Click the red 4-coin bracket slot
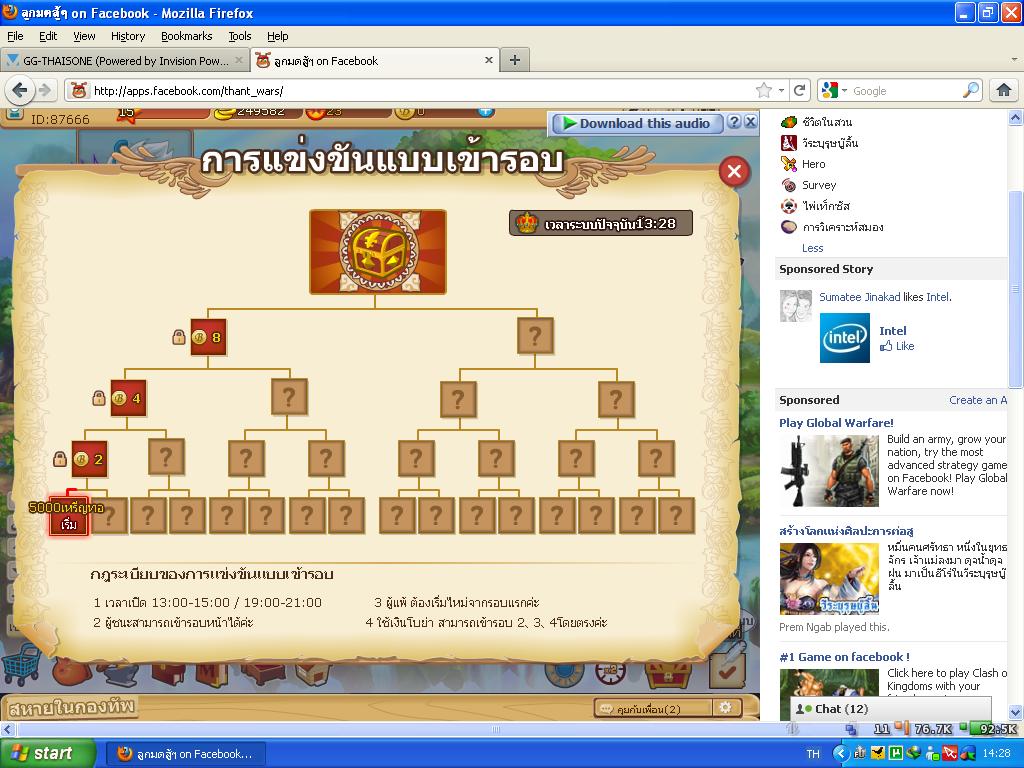This screenshot has width=1024, height=768. [x=129, y=398]
